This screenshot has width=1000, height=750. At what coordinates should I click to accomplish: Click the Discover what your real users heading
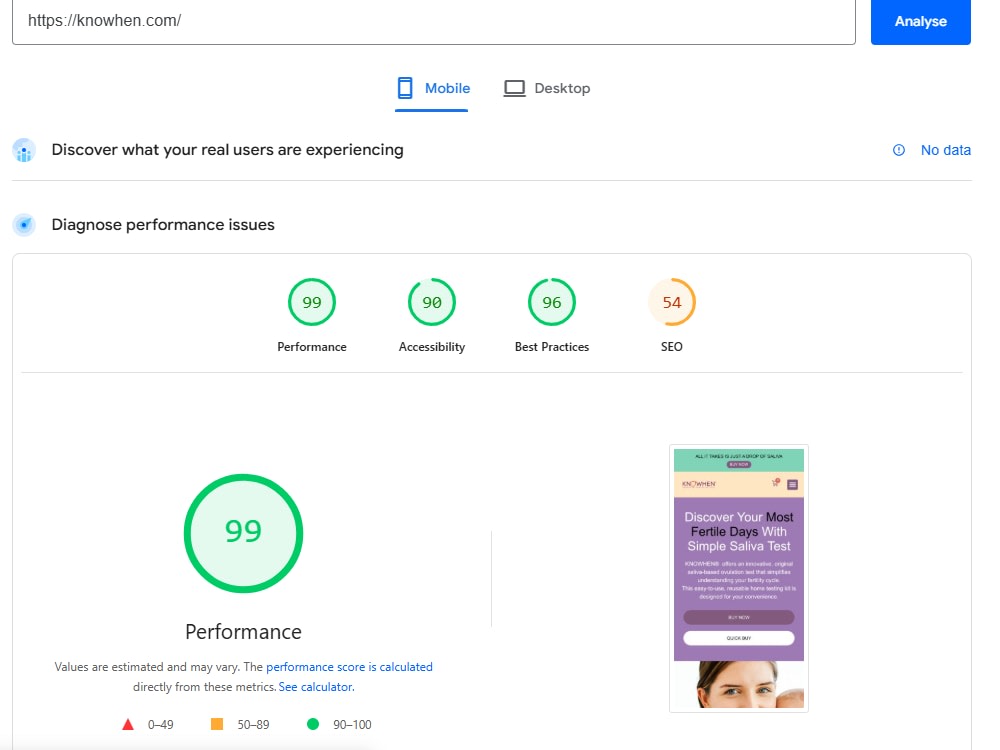point(228,150)
